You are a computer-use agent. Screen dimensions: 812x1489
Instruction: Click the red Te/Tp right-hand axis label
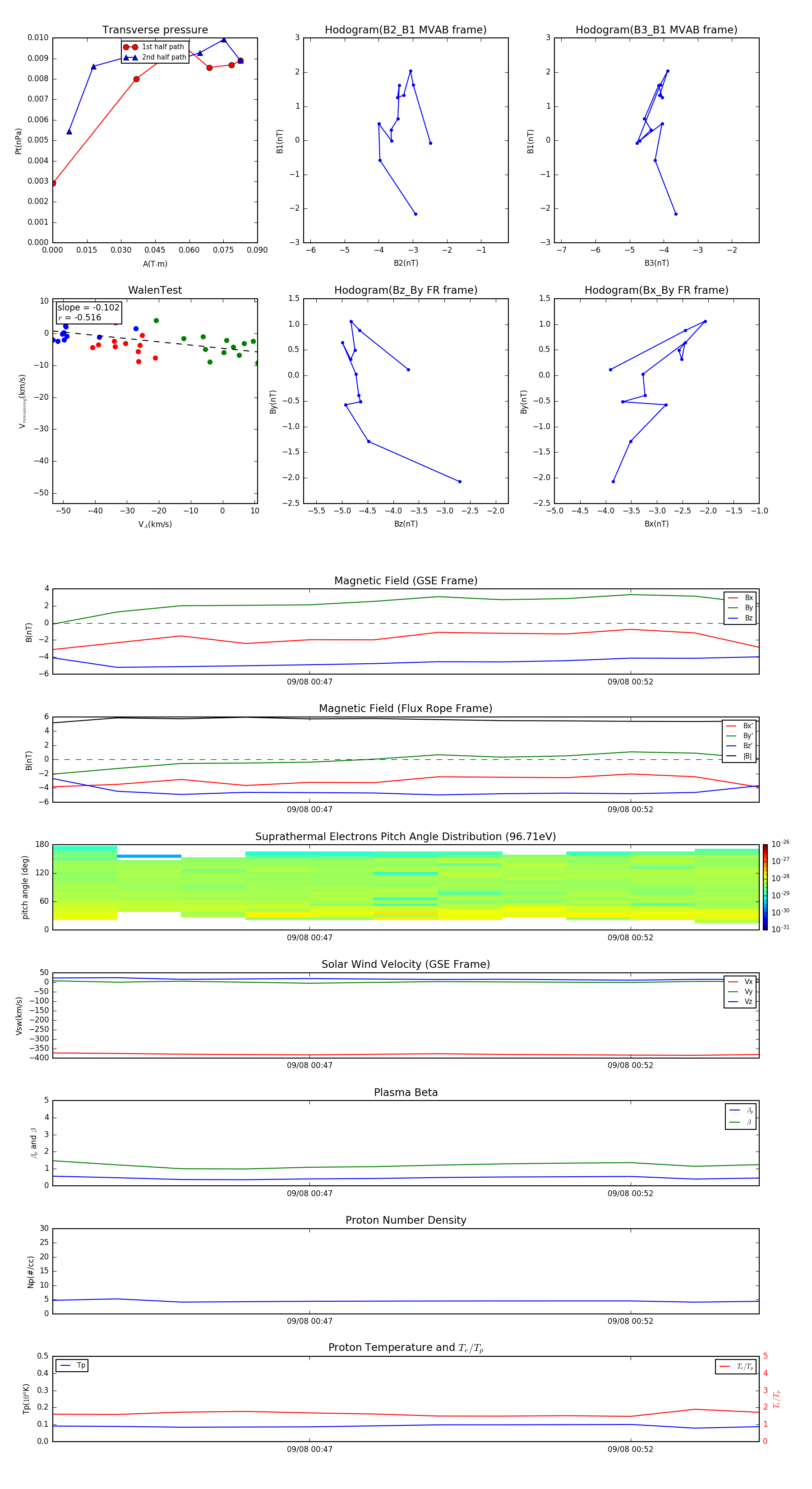(x=777, y=1399)
